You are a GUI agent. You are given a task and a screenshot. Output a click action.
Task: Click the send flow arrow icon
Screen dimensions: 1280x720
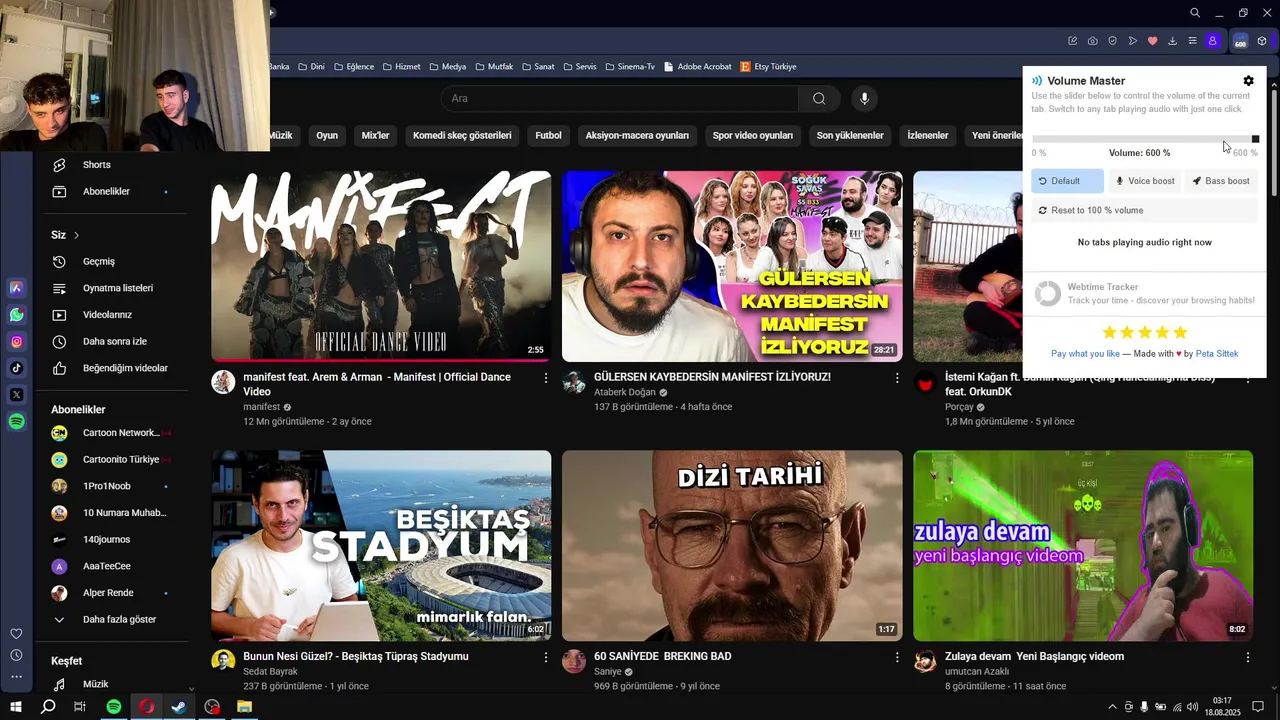(1132, 41)
